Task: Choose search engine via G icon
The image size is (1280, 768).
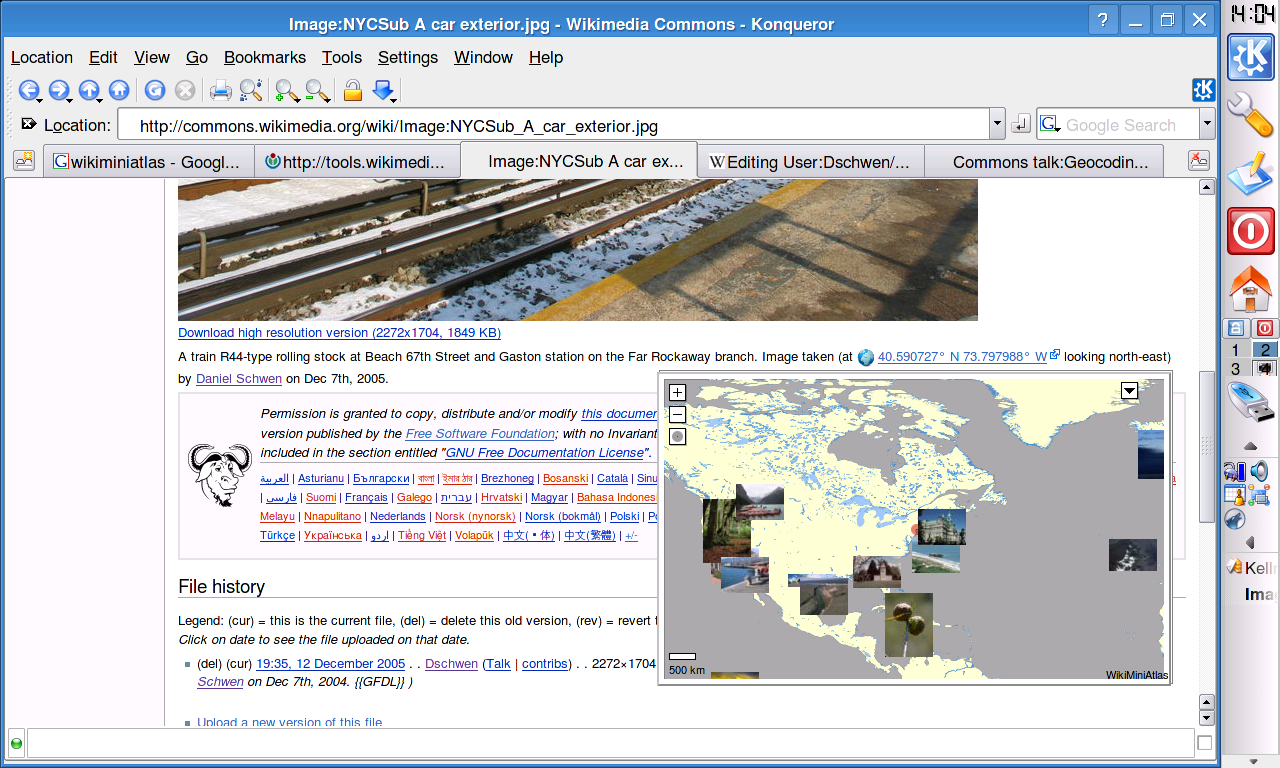Action: [1050, 125]
